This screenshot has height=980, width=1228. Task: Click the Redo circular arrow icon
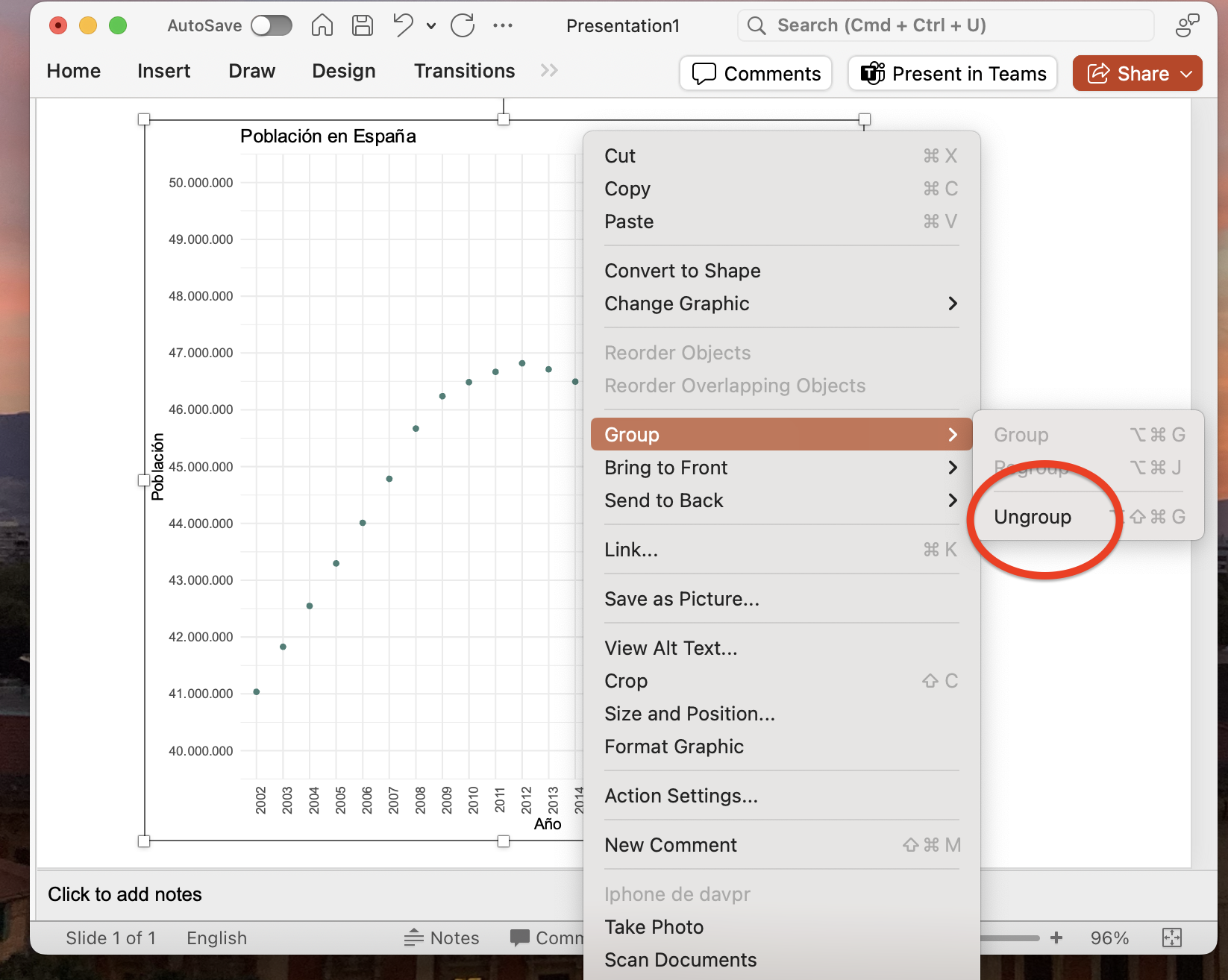click(x=463, y=25)
